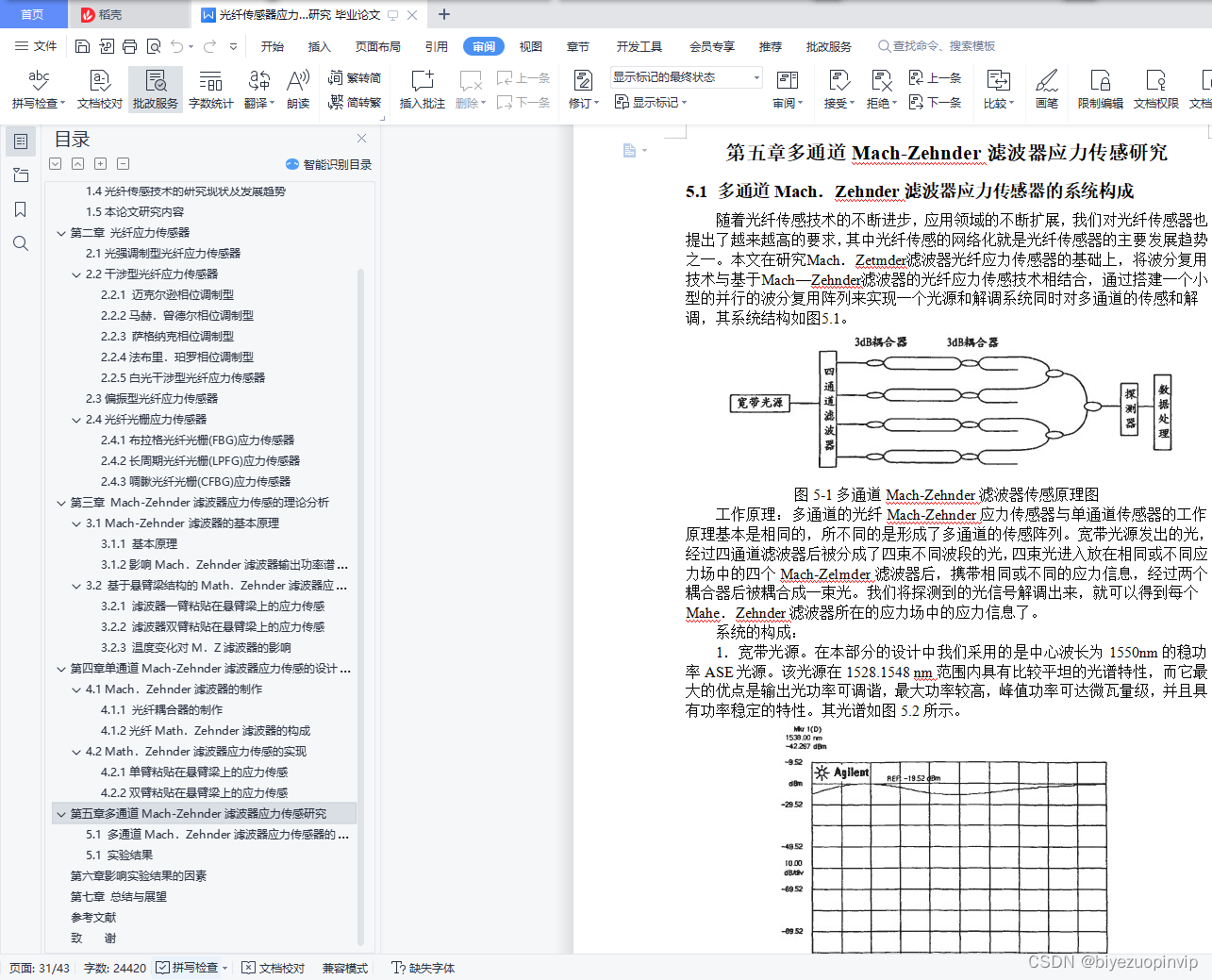Start 朗读 read aloud

tap(298, 90)
